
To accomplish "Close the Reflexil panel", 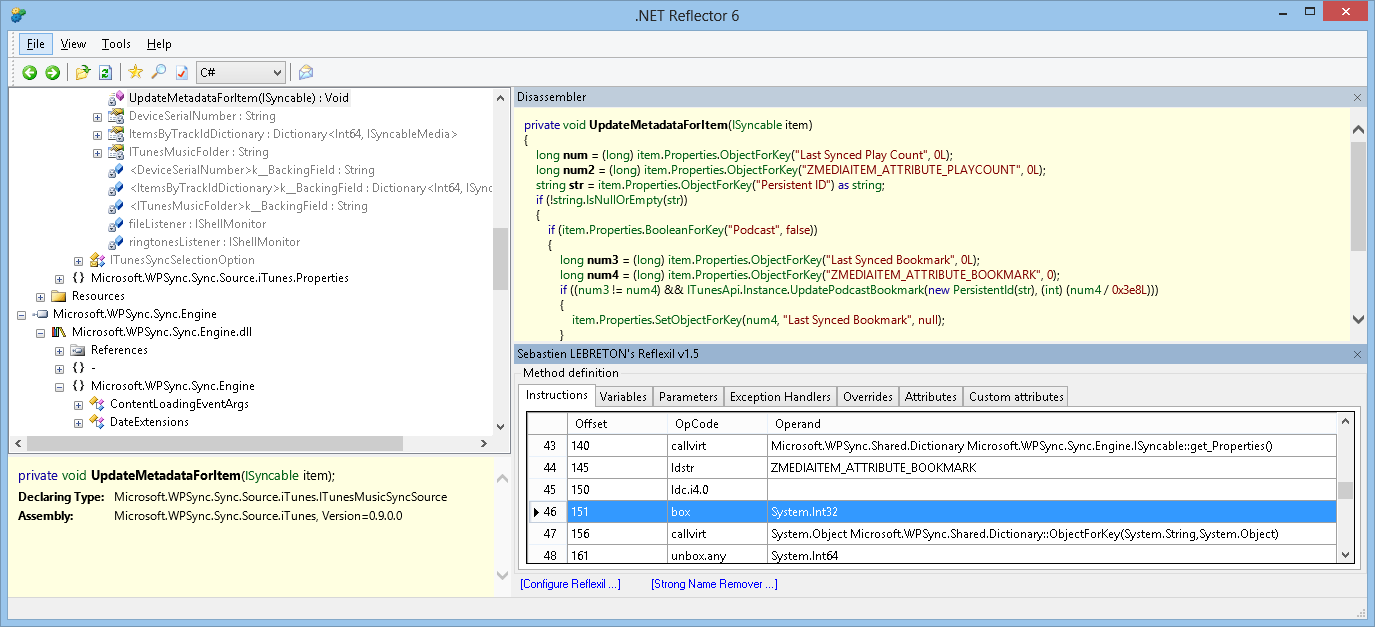I will click(1357, 354).
